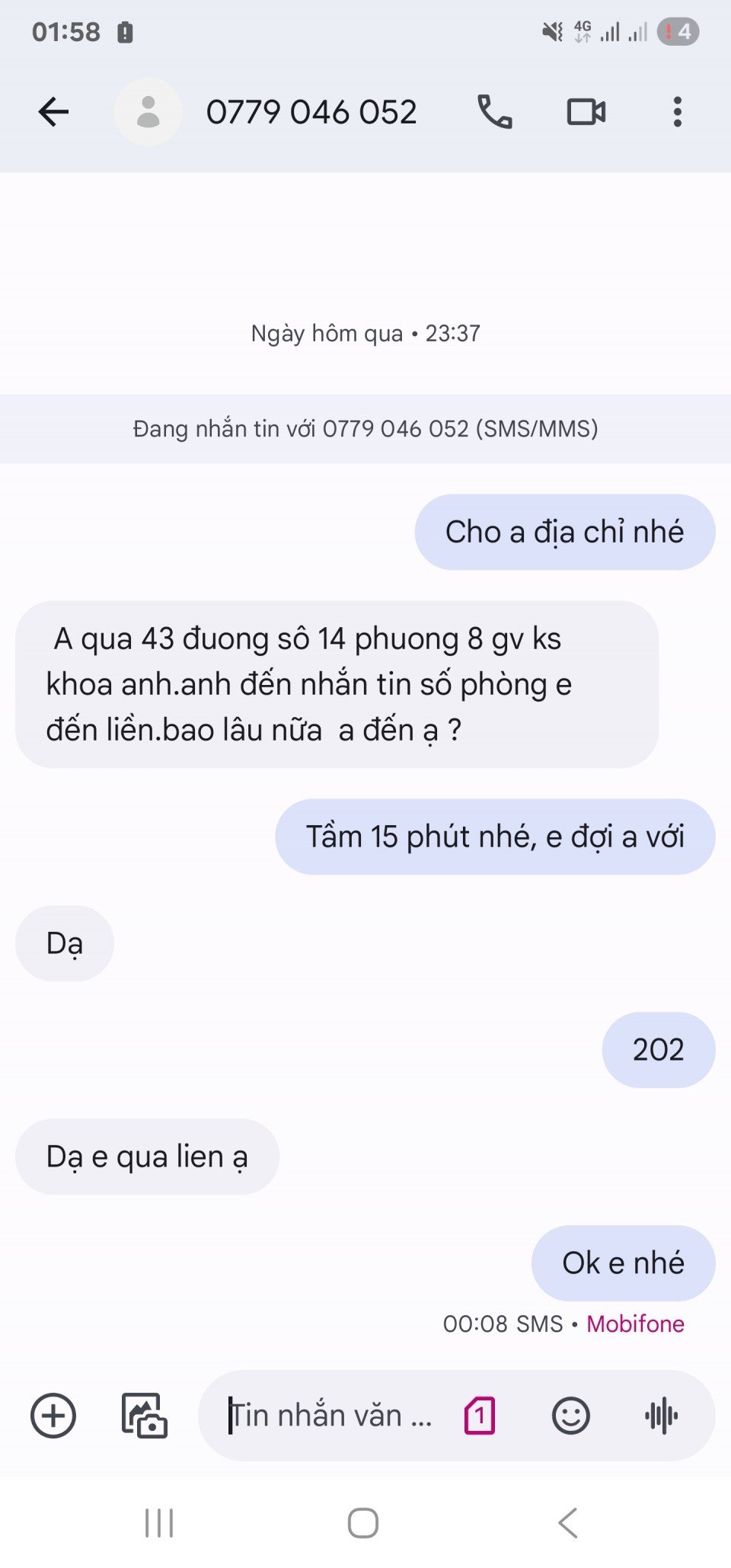The width and height of the screenshot is (731, 1568).
Task: Open recent apps from the navigation bar
Action: (x=159, y=1523)
